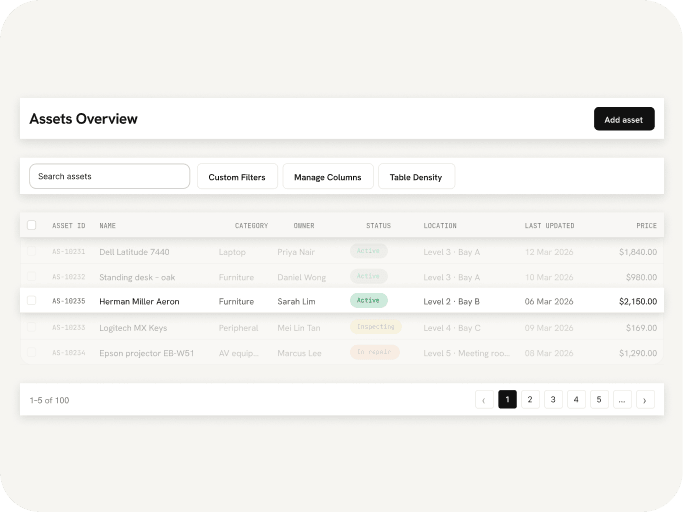This screenshot has height=512, width=683.
Task: Open Manage Columns options
Action: click(x=328, y=177)
